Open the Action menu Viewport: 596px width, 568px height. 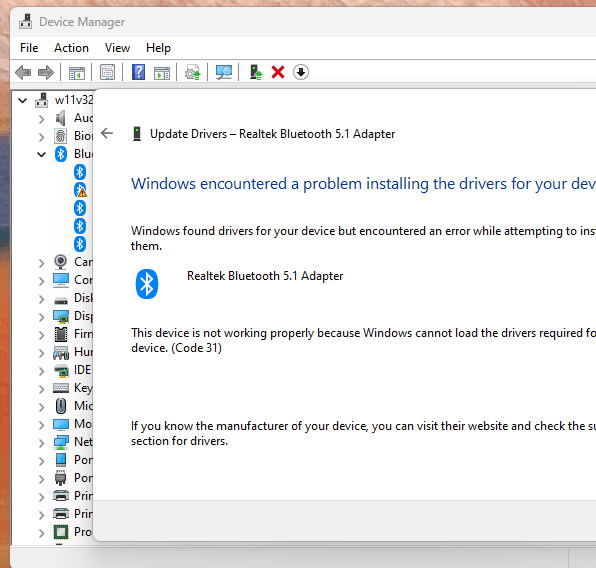coord(71,48)
